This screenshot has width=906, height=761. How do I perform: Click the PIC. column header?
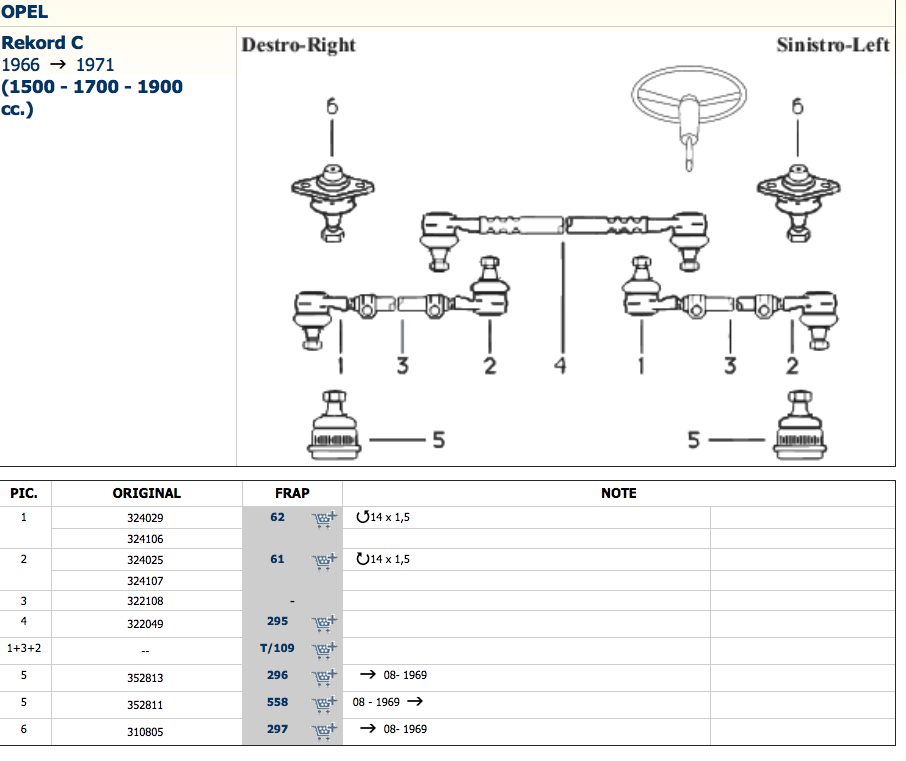[x=24, y=493]
